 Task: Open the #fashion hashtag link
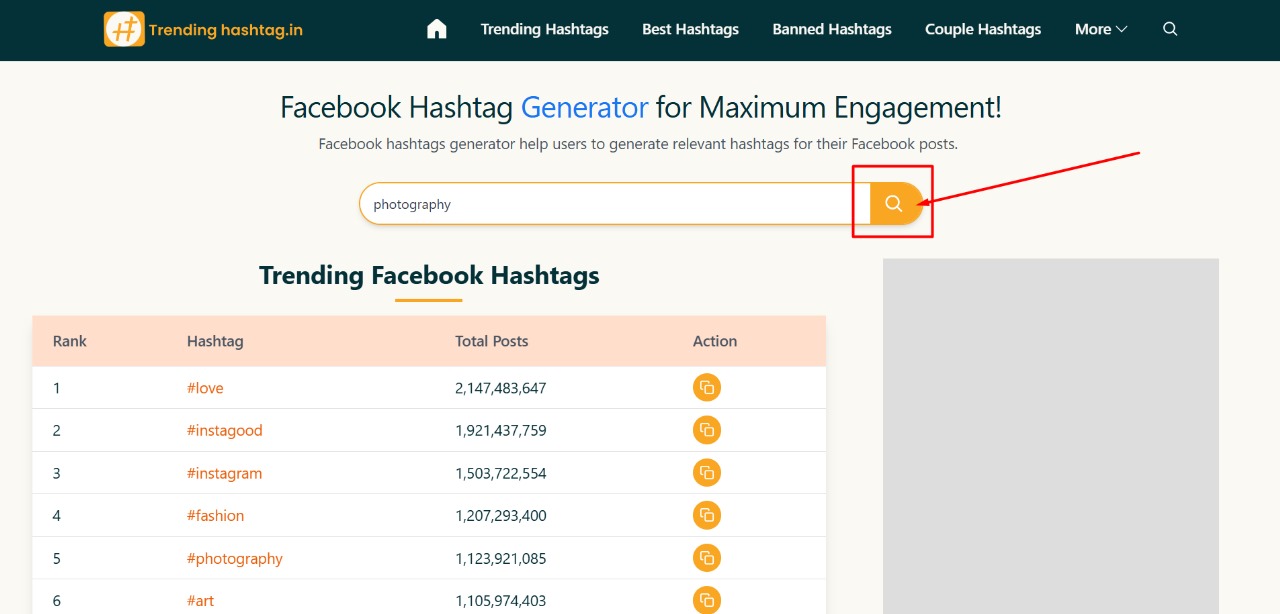[215, 515]
